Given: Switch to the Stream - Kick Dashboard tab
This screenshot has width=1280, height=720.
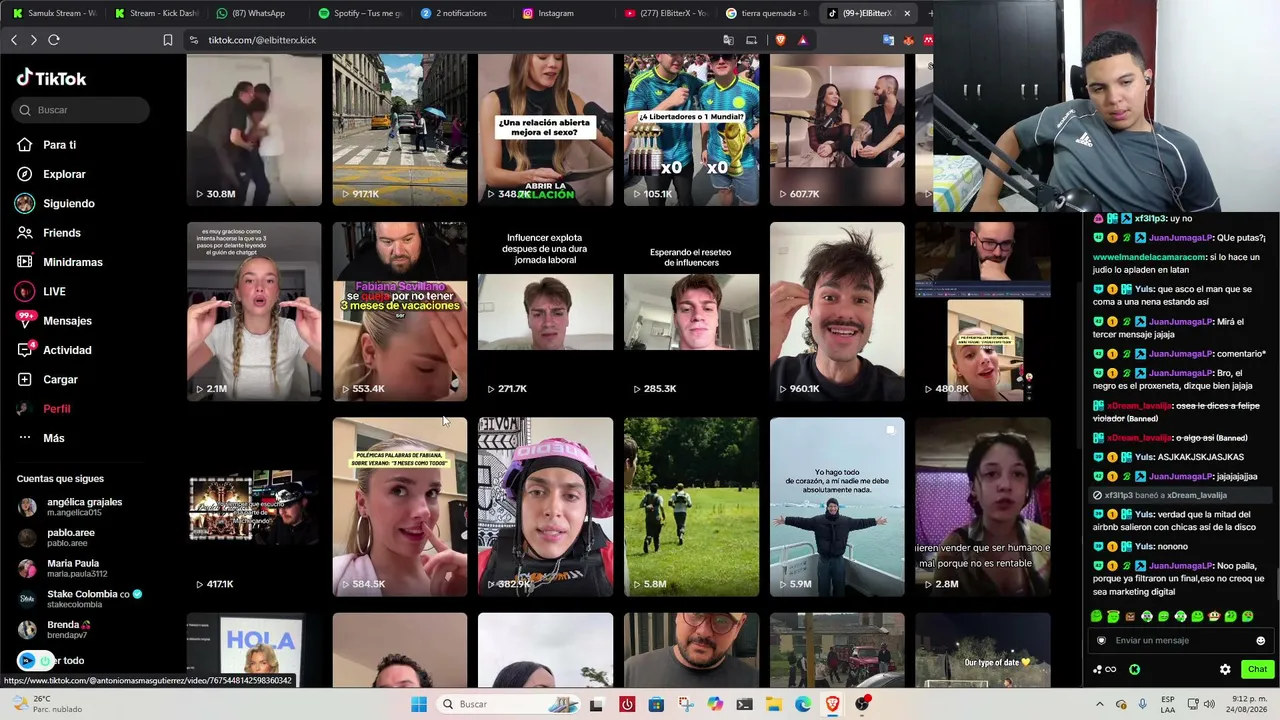Looking at the screenshot, I should click(x=157, y=13).
